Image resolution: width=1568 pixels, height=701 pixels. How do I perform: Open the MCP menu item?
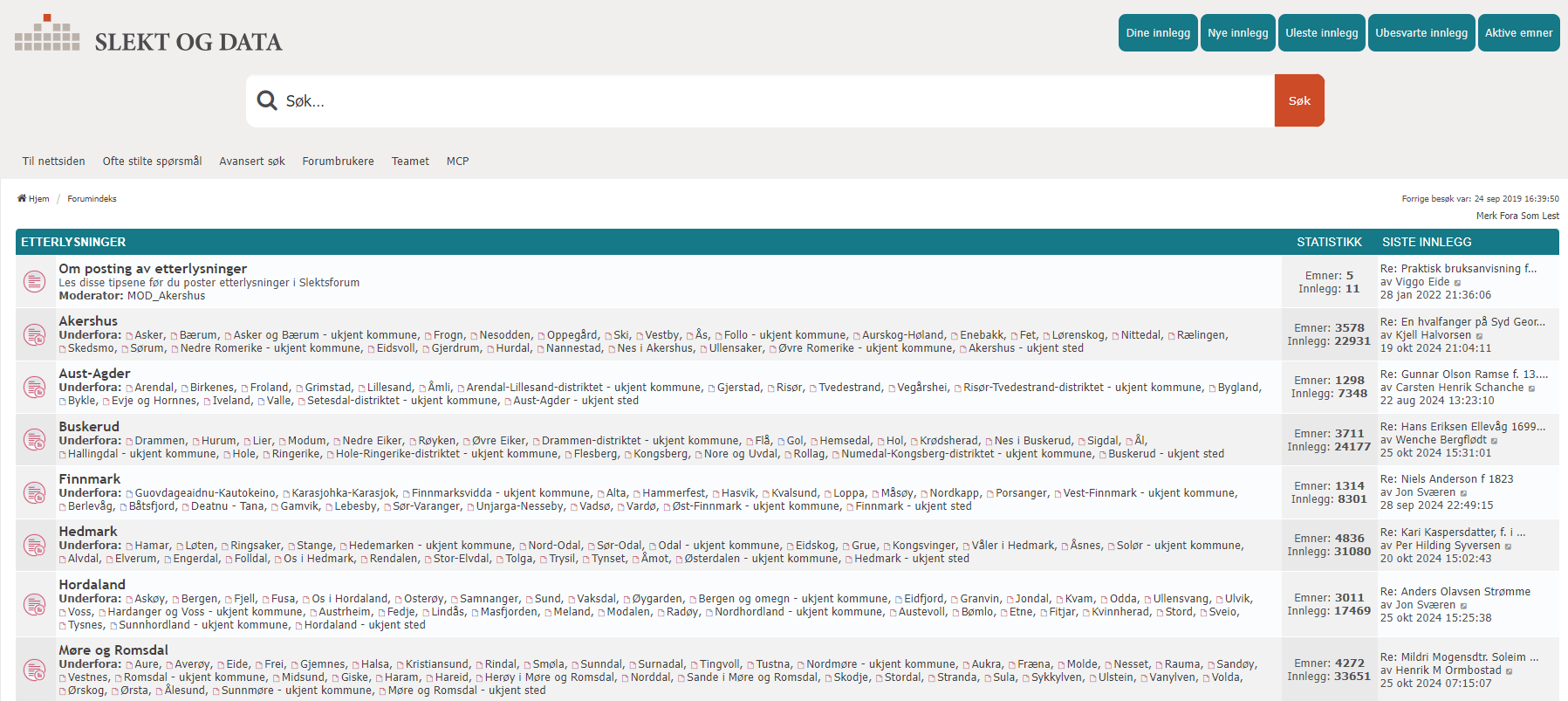pyautogui.click(x=457, y=162)
